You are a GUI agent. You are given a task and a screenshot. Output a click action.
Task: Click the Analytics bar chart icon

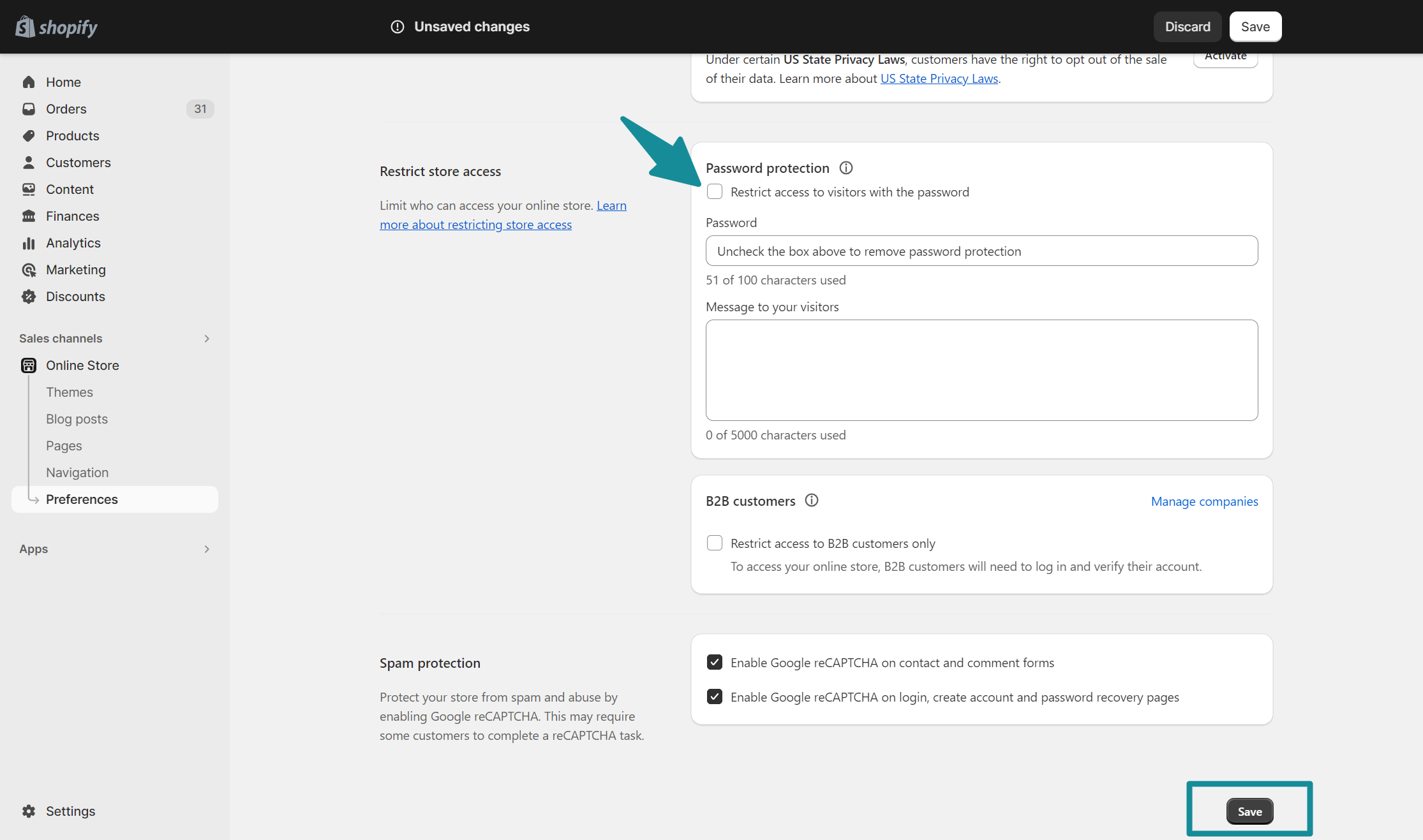coord(29,243)
